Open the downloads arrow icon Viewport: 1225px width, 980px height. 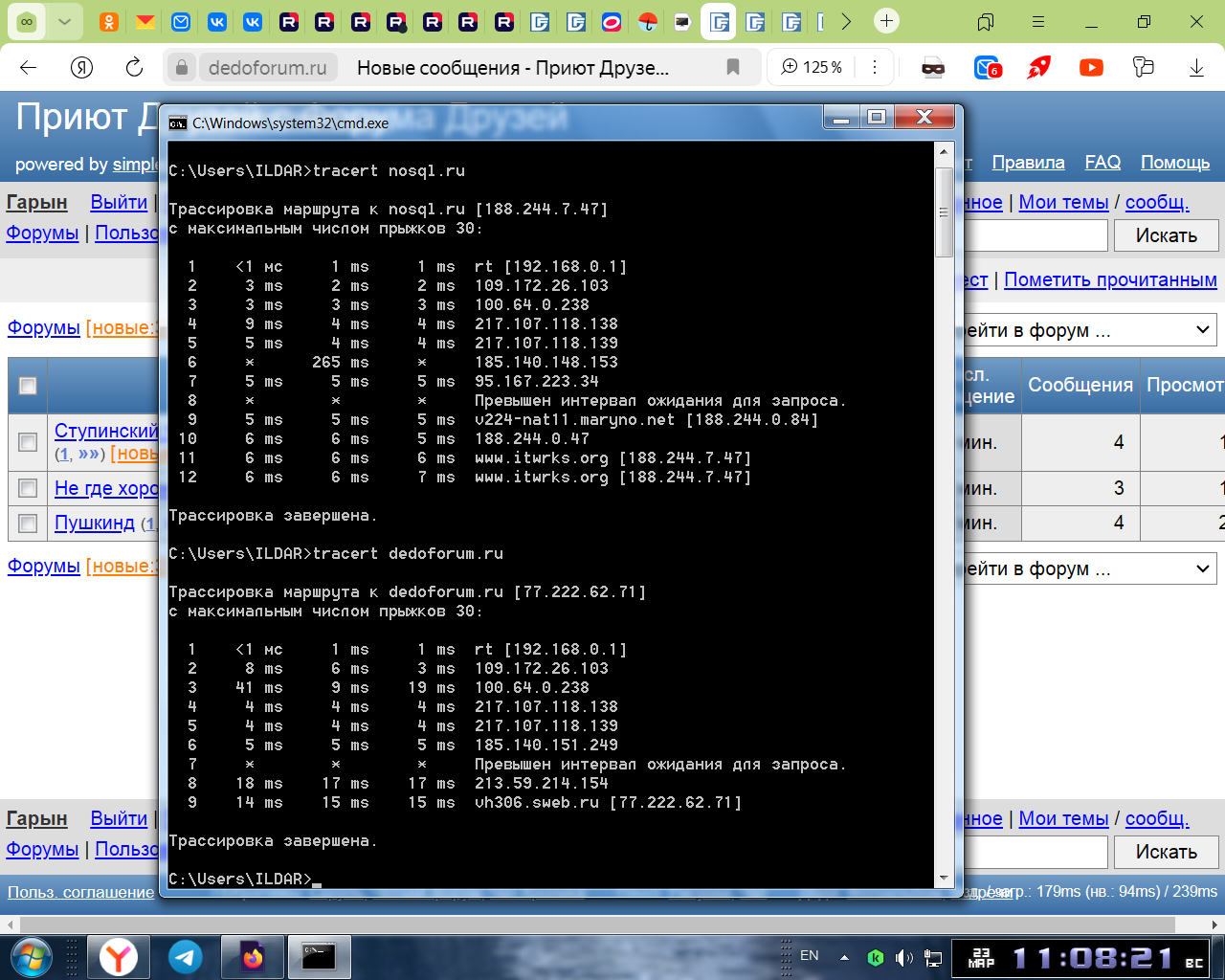click(x=1196, y=67)
